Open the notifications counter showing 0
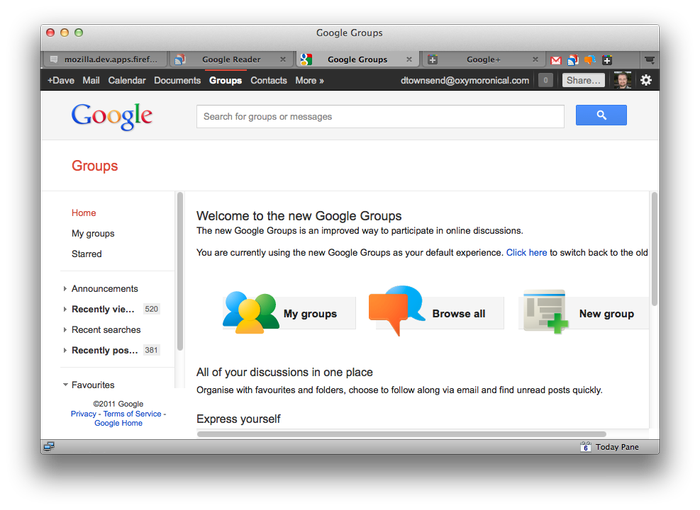The height and width of the screenshot is (510, 700). (x=546, y=80)
